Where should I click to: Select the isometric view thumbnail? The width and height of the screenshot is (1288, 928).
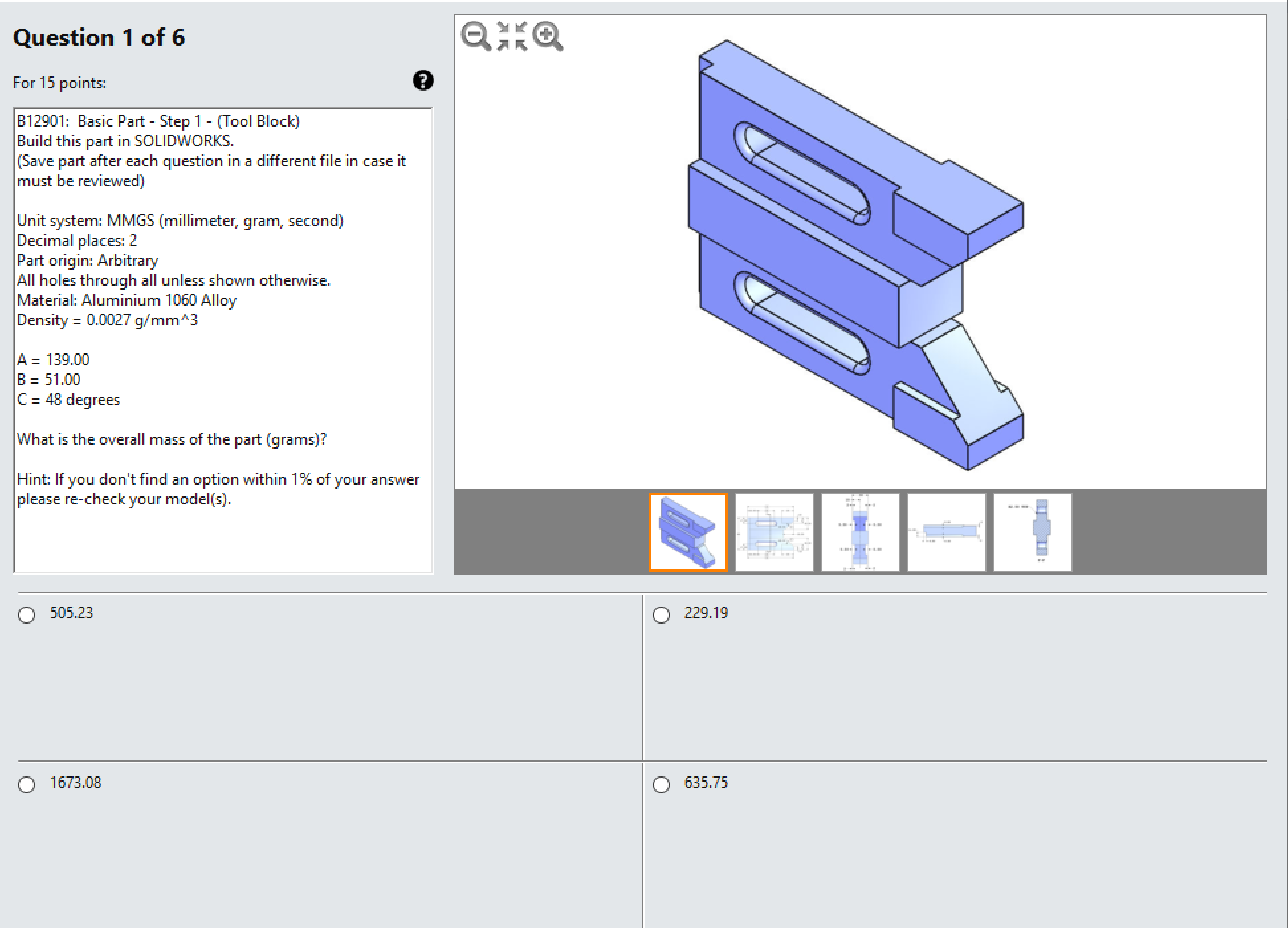click(688, 532)
